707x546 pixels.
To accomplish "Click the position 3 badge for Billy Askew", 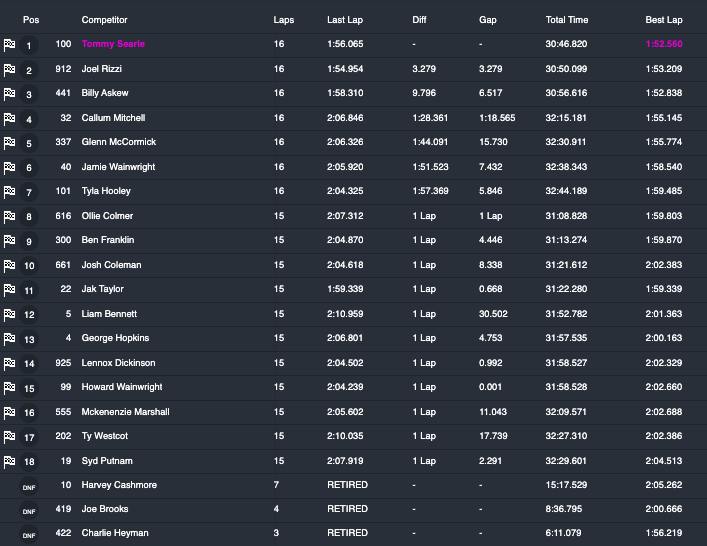I will [29, 95].
